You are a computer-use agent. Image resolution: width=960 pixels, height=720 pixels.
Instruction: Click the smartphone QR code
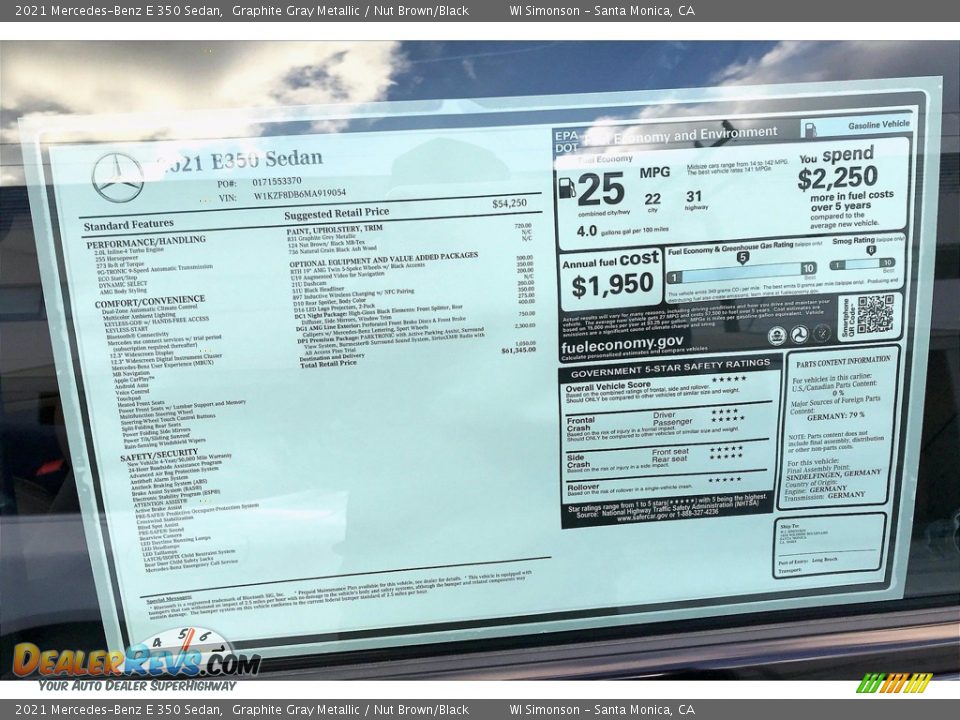[875, 314]
